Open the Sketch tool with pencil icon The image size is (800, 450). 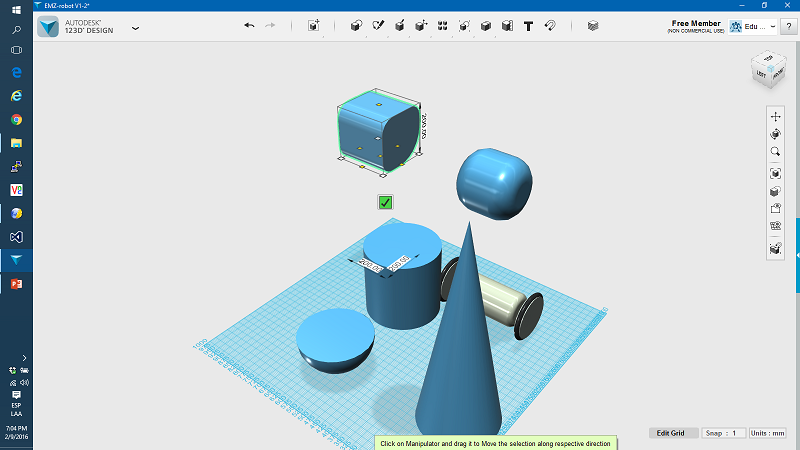point(378,26)
